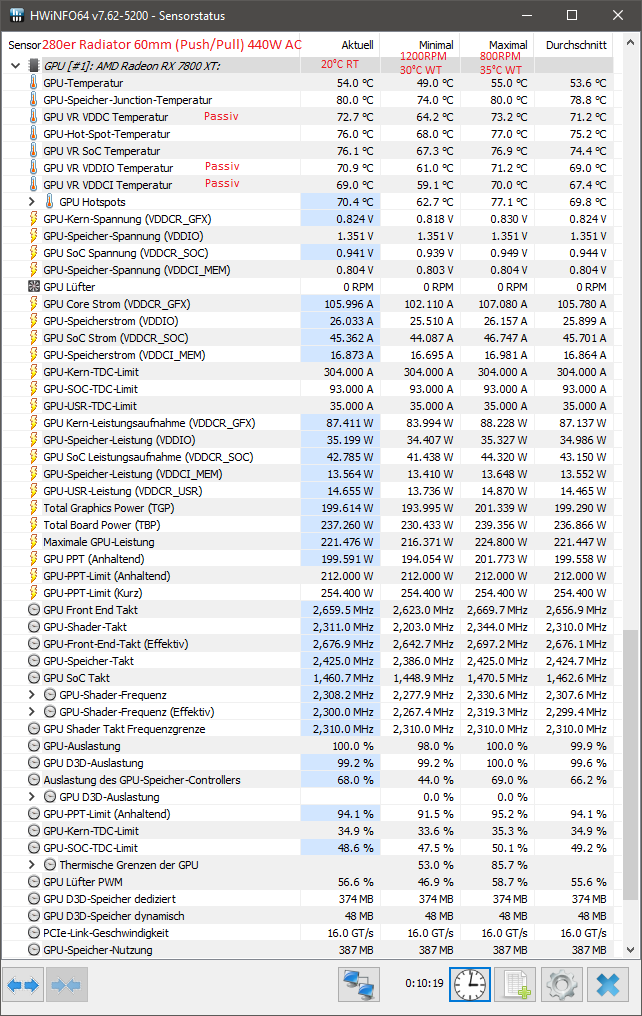Click scrollbar up arrow
The image size is (642, 1016).
630,43
